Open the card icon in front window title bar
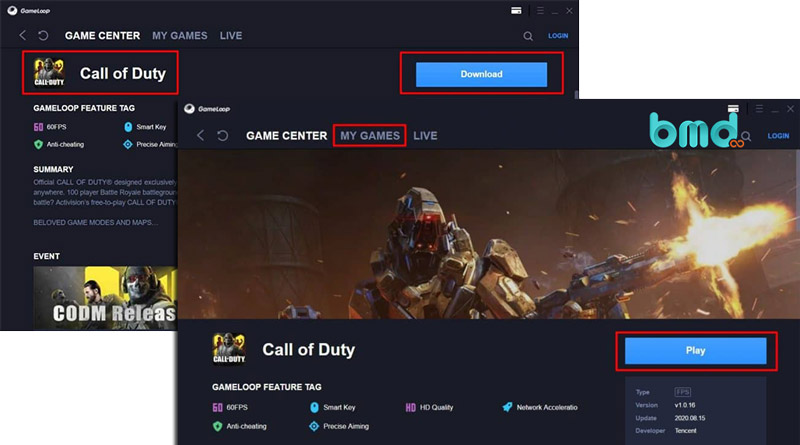The width and height of the screenshot is (800, 445). click(x=733, y=108)
